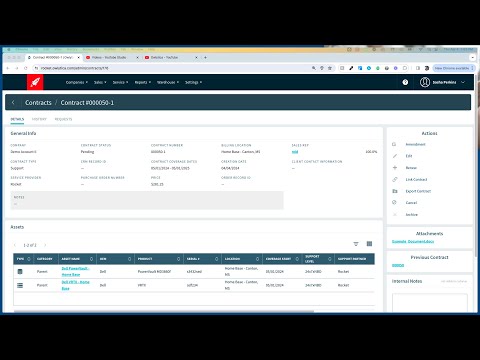Click the sales rep name link
This screenshot has width=480, height=360.
click(x=295, y=152)
